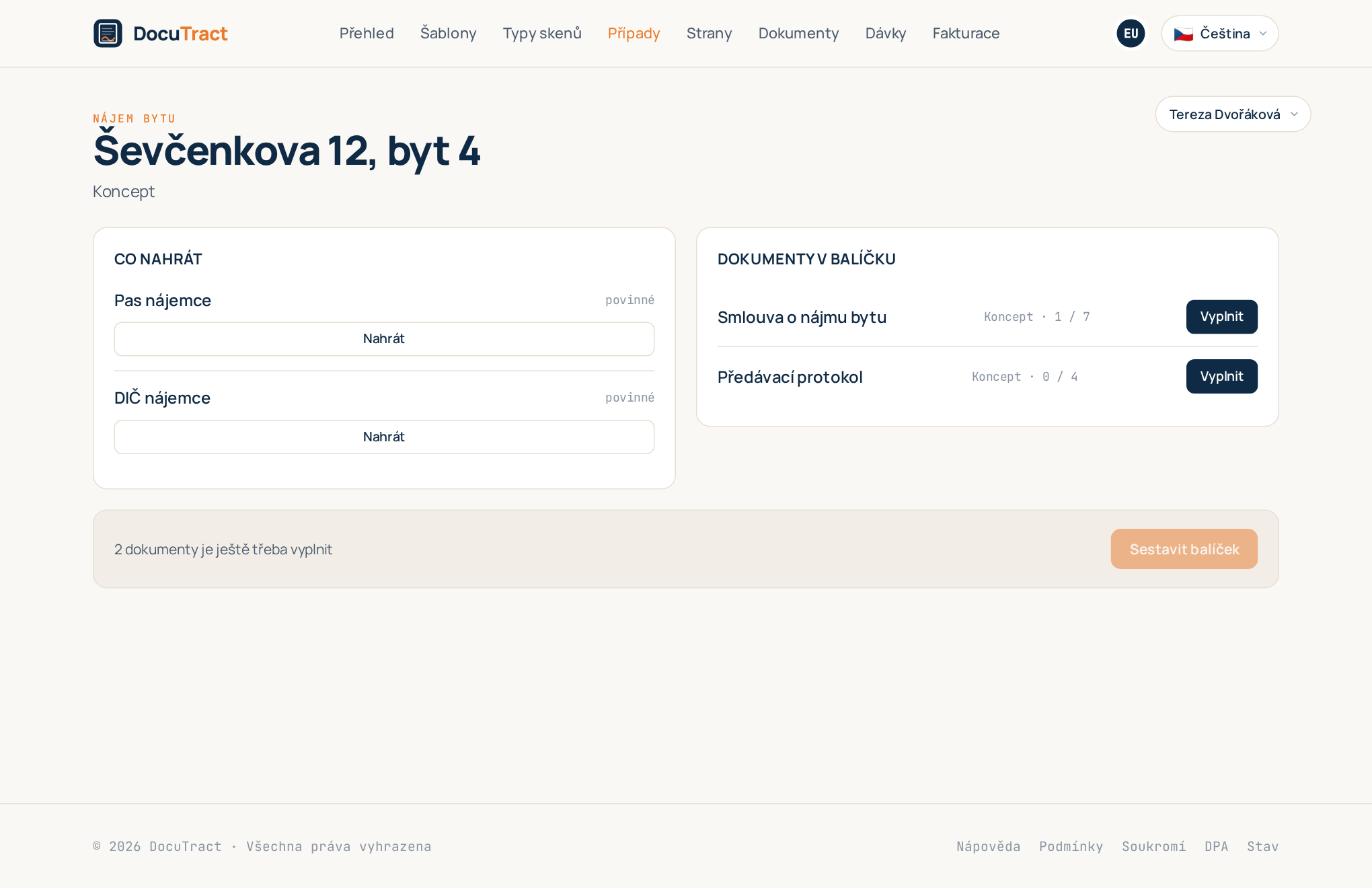Click povinné tag next to Pas nájemce

coord(630,300)
